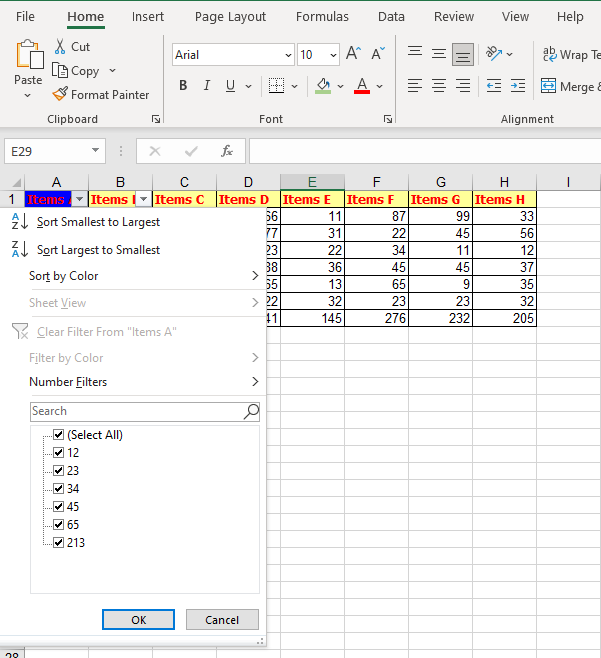Switch to the Insert ribbon tab
The image size is (601, 658).
(148, 17)
